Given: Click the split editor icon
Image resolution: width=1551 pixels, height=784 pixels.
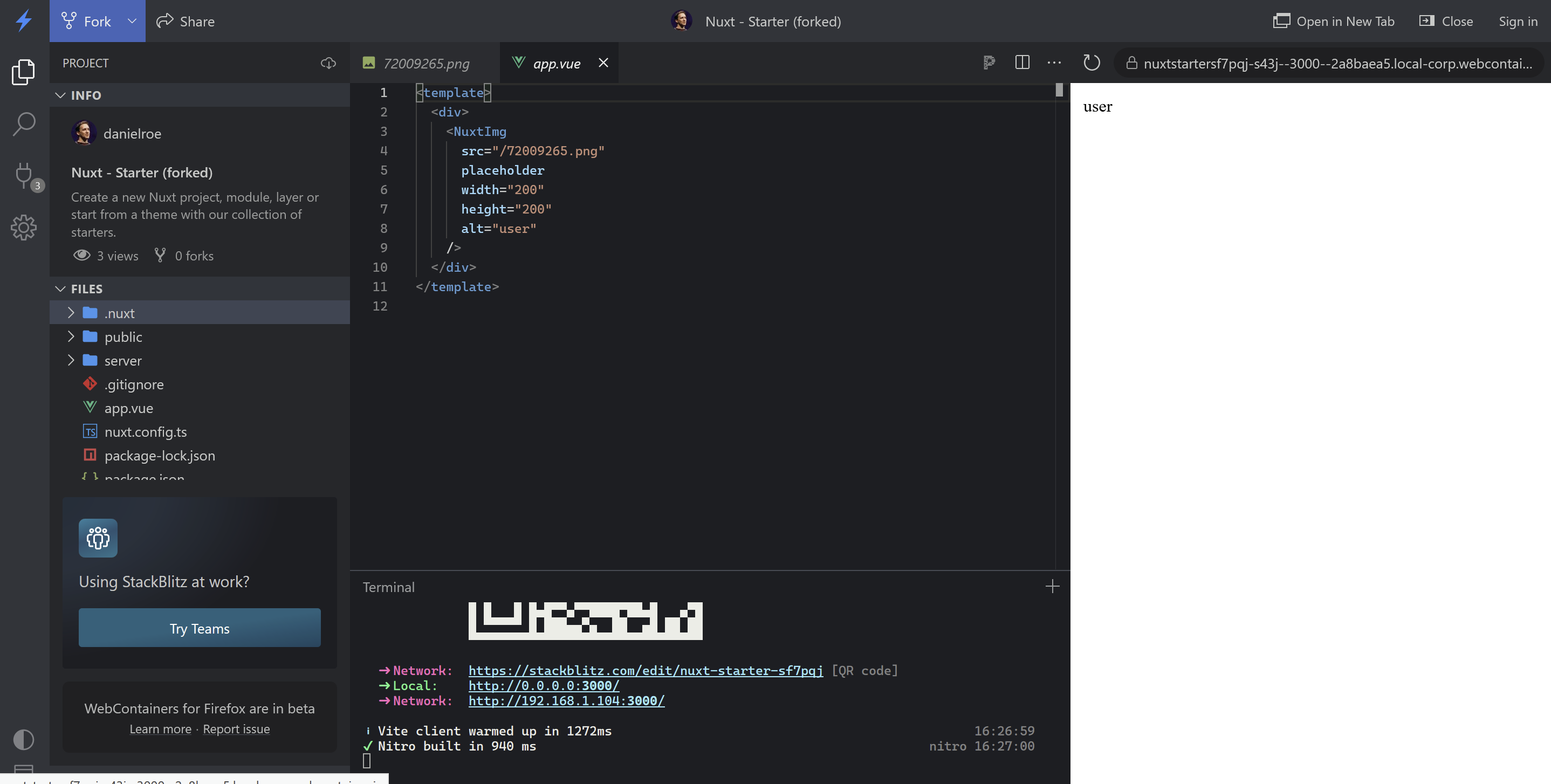Looking at the screenshot, I should (1022, 62).
